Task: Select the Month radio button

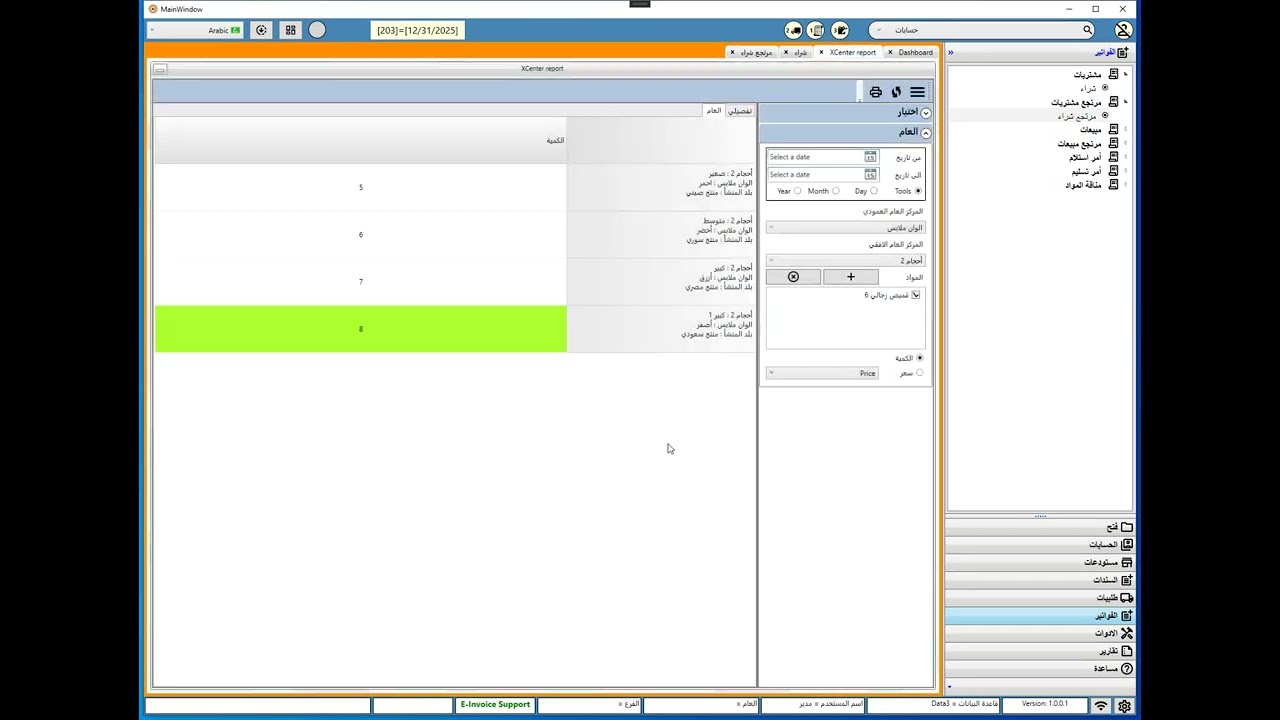Action: (x=835, y=191)
